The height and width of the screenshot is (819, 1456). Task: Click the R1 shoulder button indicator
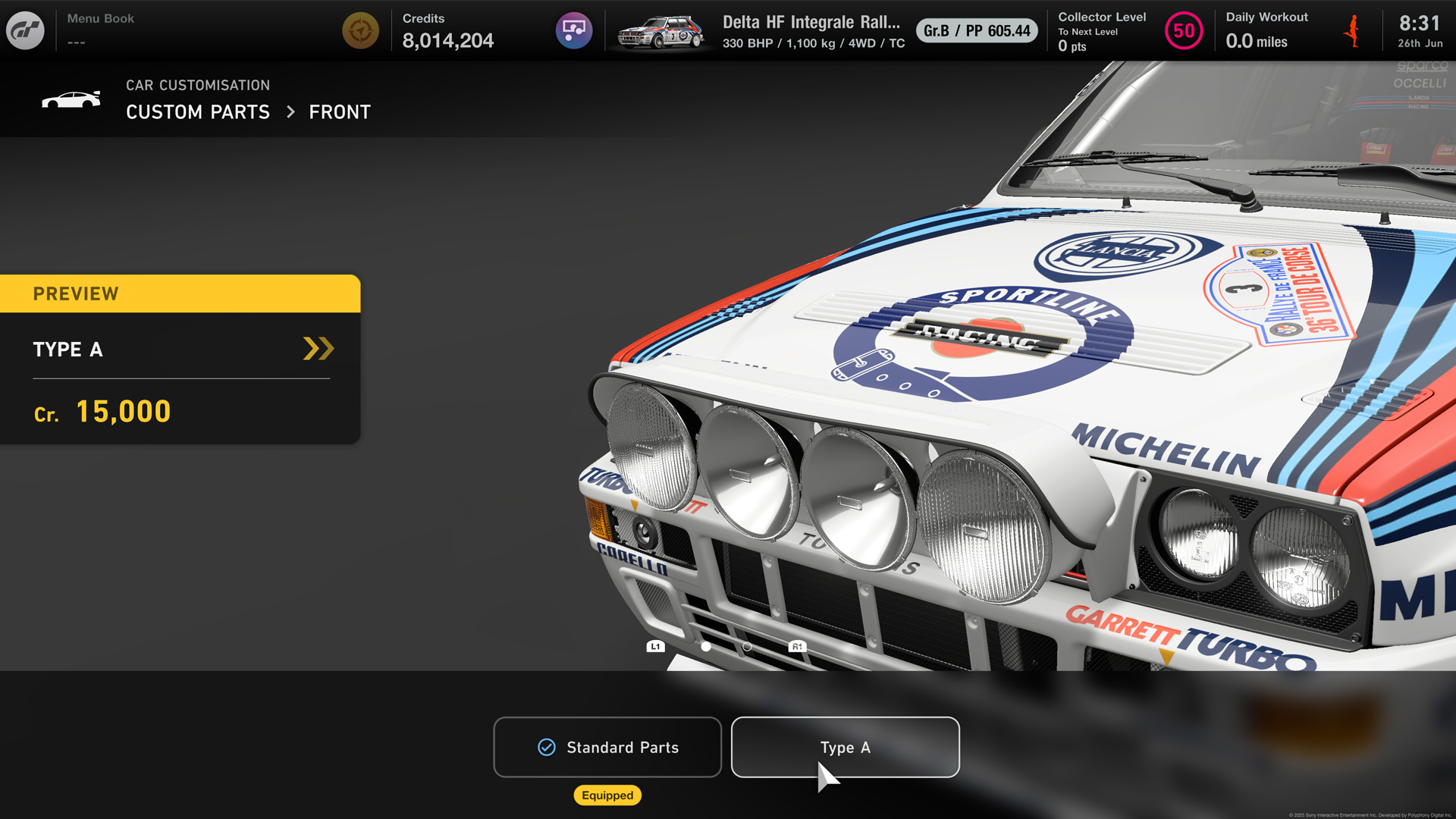tap(796, 645)
